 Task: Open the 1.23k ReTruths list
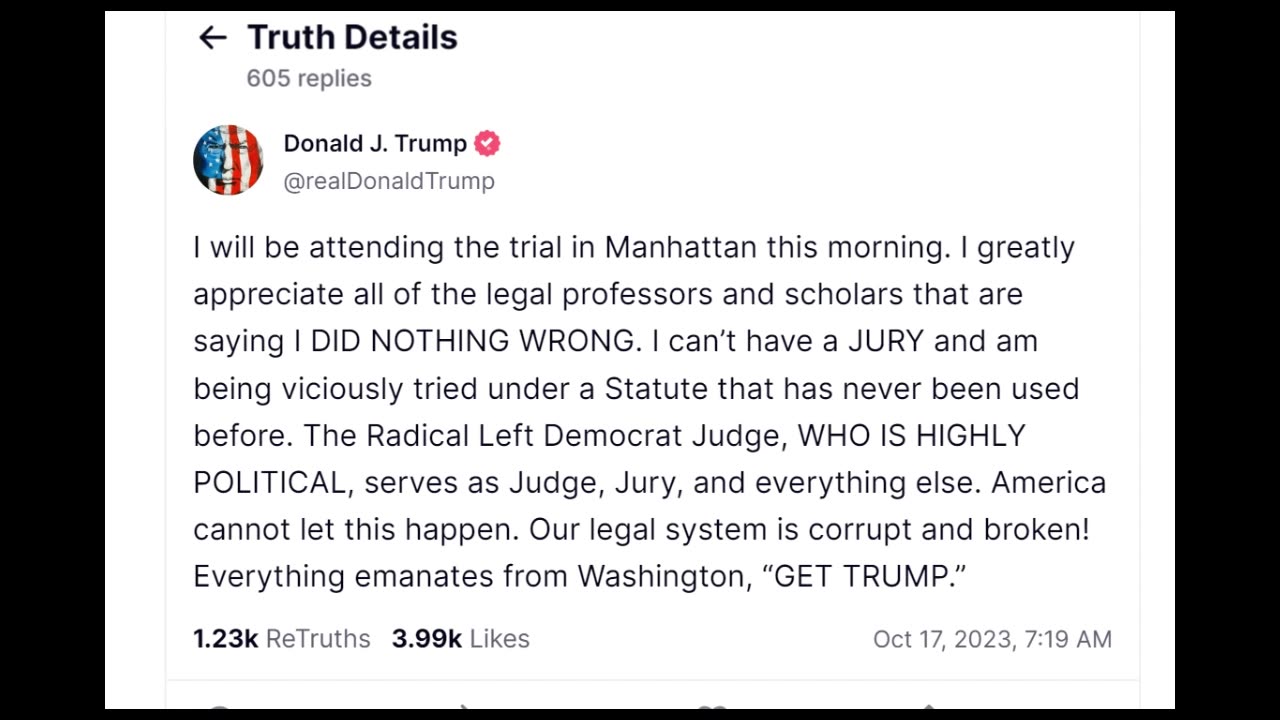(x=281, y=639)
